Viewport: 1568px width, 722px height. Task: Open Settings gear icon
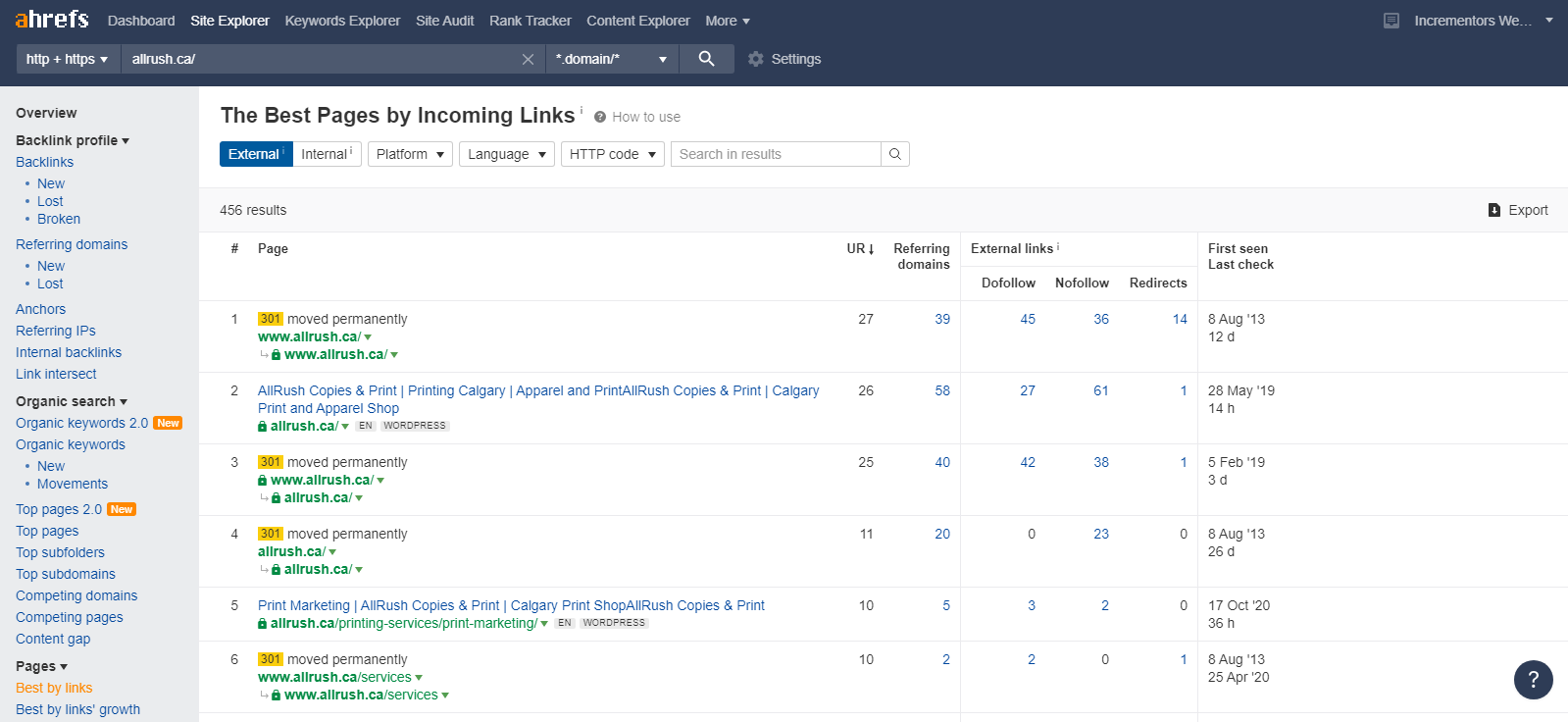pos(755,59)
